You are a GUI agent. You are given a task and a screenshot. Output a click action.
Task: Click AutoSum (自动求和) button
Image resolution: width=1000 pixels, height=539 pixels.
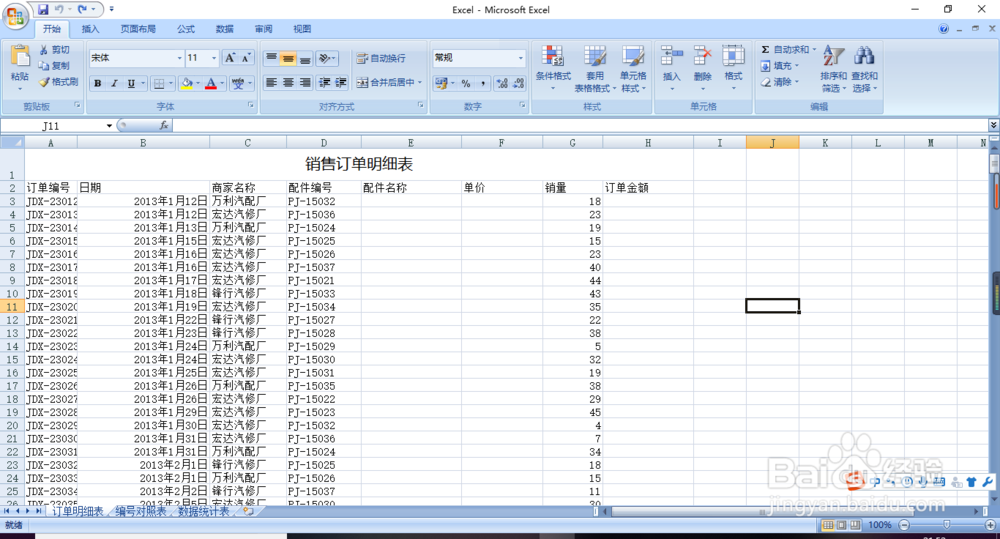[784, 50]
